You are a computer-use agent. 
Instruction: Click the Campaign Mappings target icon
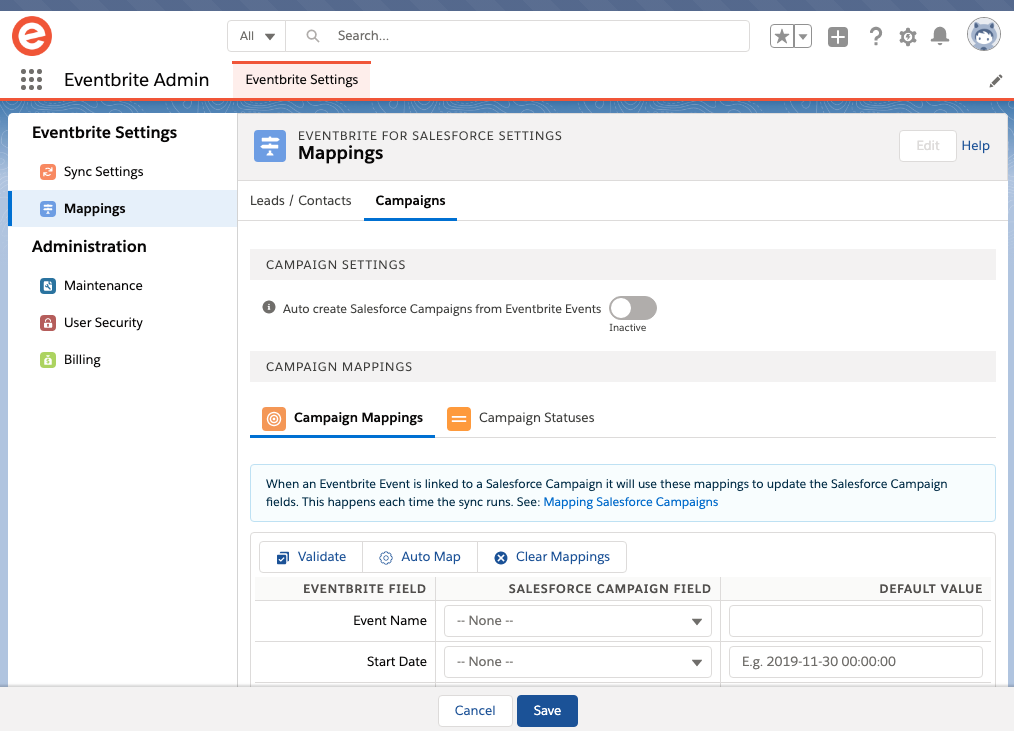(x=274, y=419)
